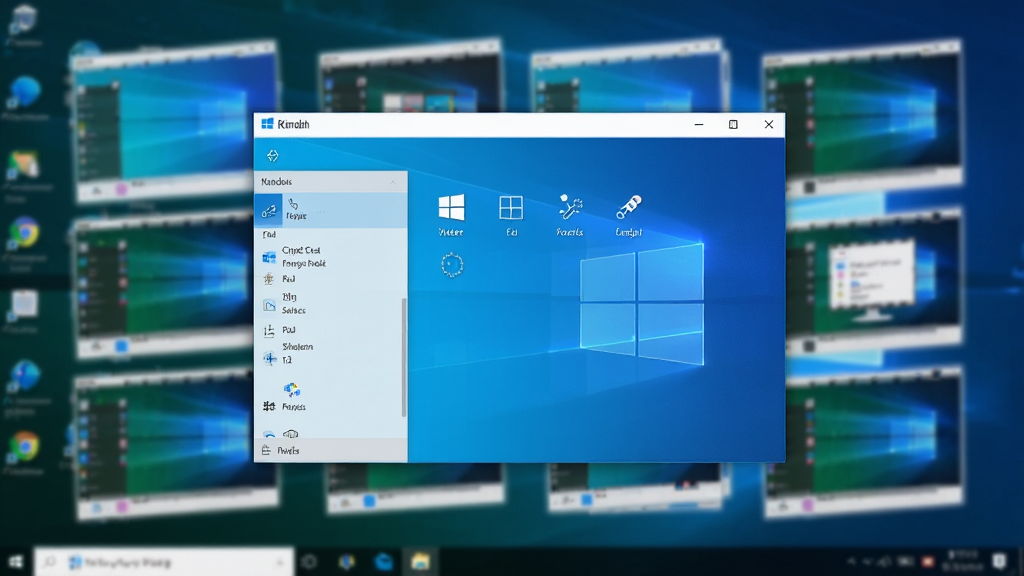This screenshot has width=1024, height=576.
Task: Select the Recycle Bin desktop icon
Action: (x=24, y=20)
